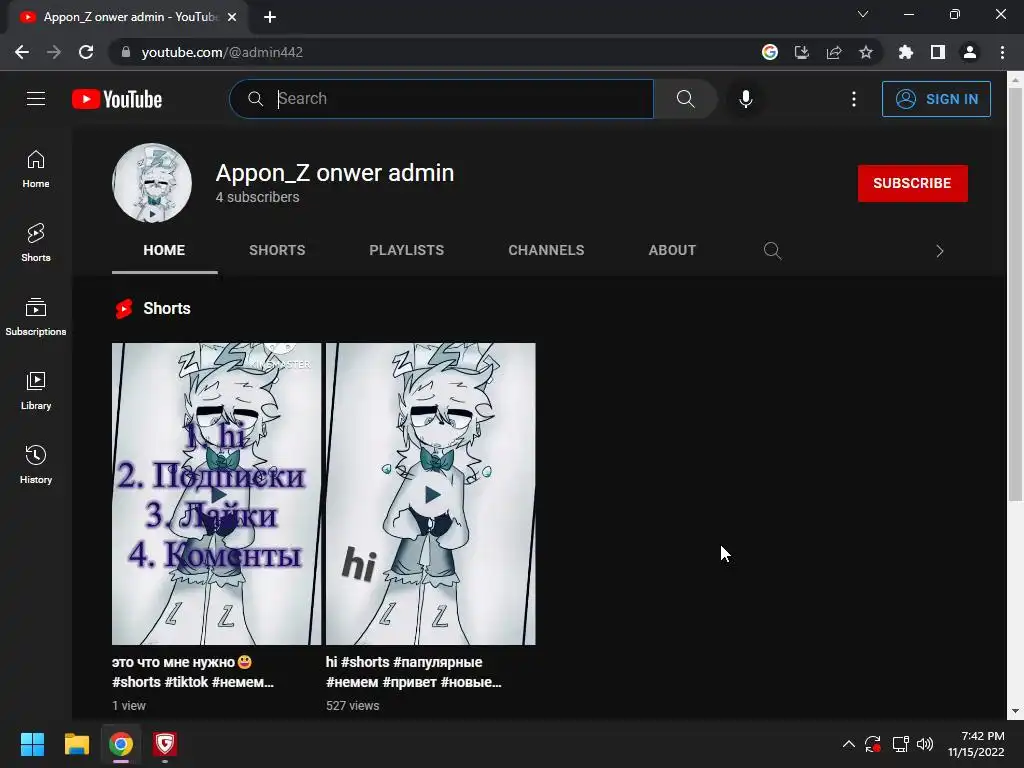Click the YouTube logo

click(x=117, y=99)
